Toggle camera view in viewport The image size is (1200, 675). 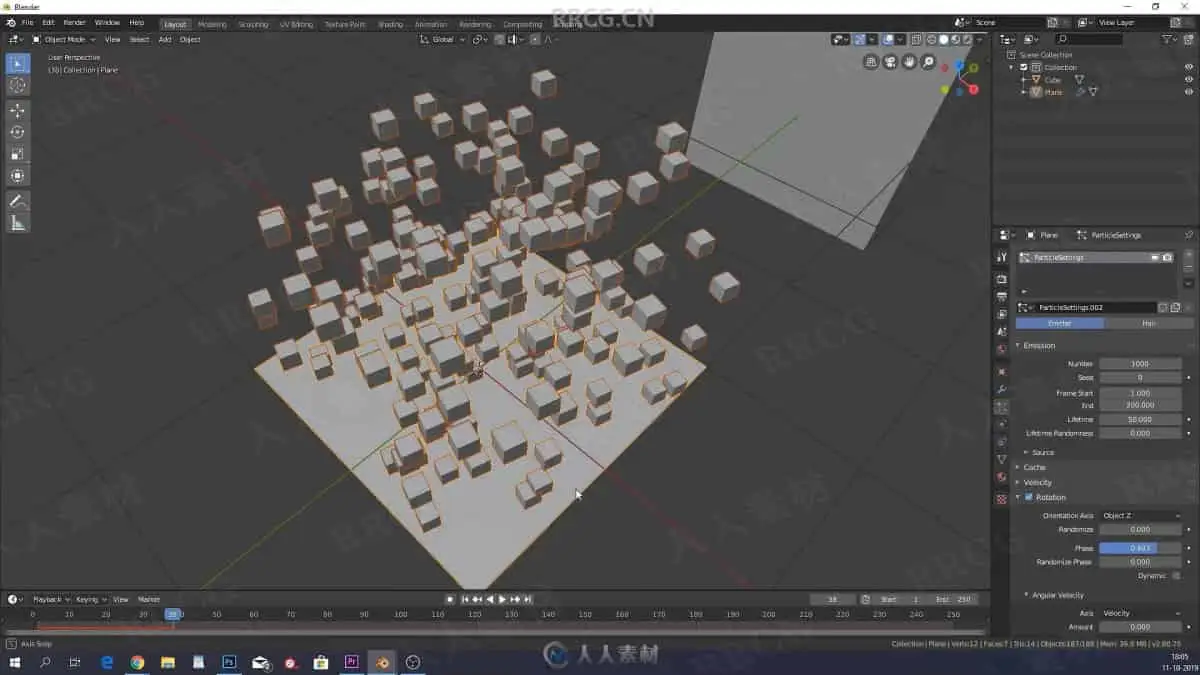pos(890,62)
